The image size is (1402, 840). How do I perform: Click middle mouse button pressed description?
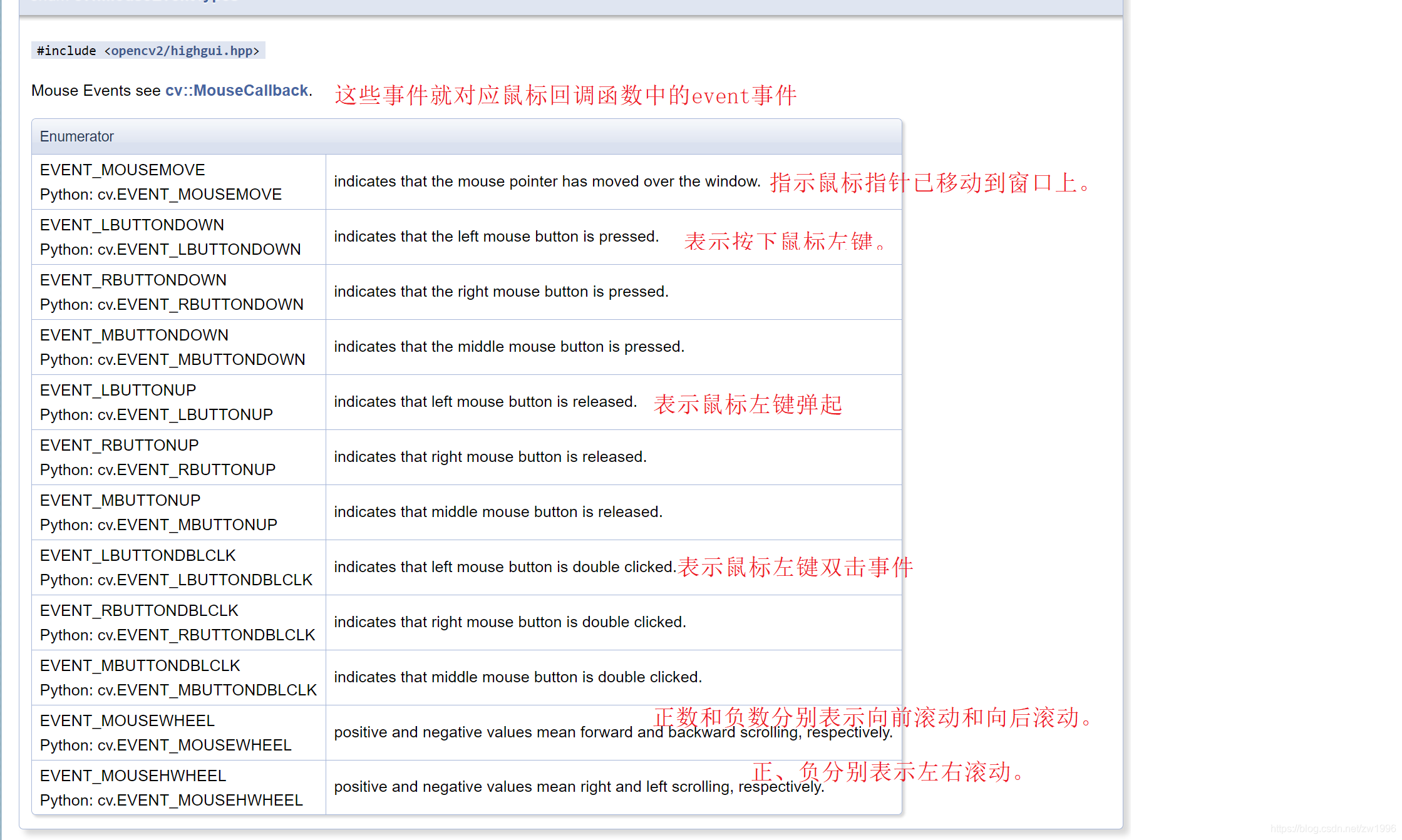[x=508, y=347]
